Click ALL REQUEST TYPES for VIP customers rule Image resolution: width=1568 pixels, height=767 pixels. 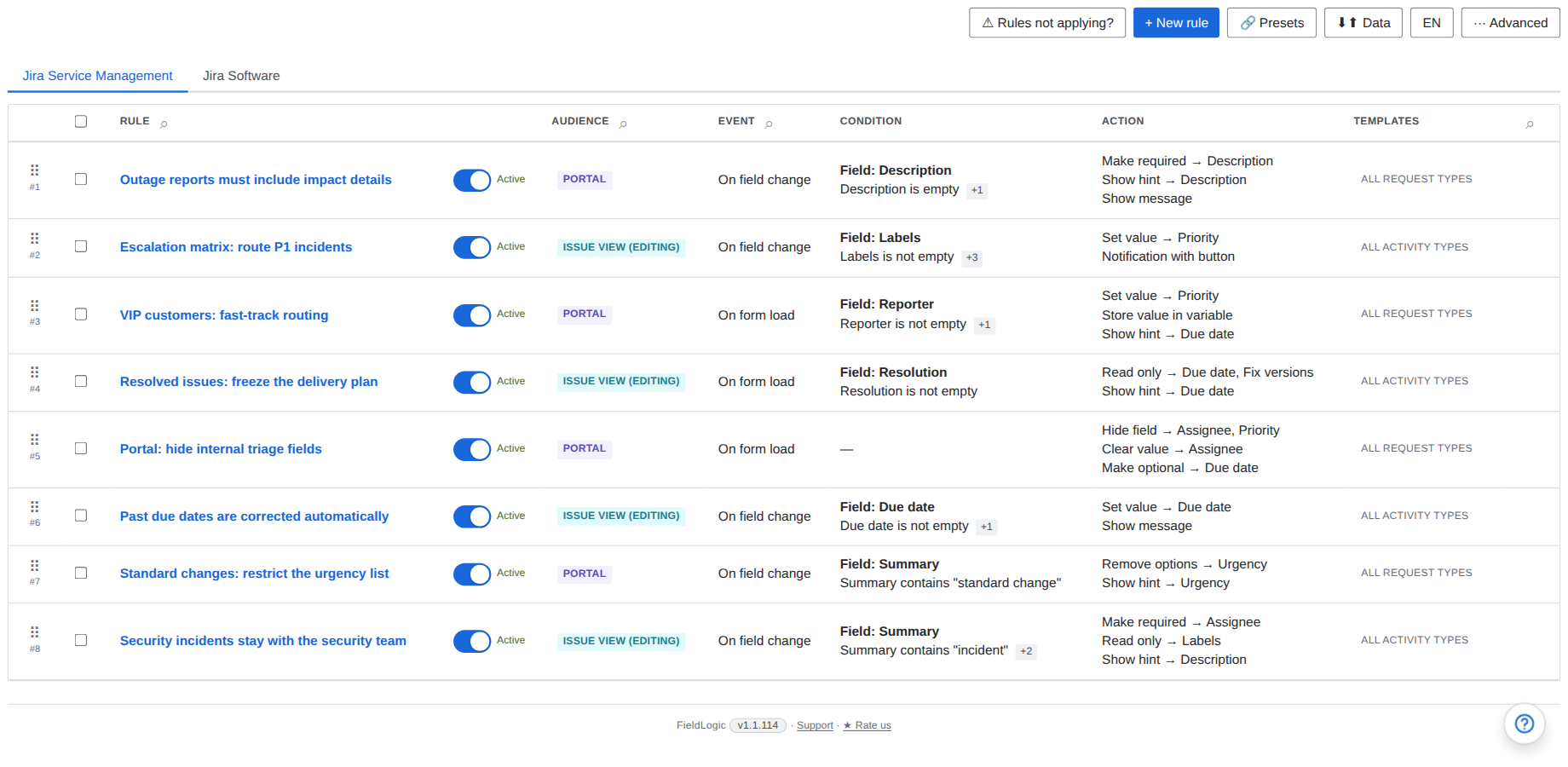1416,314
